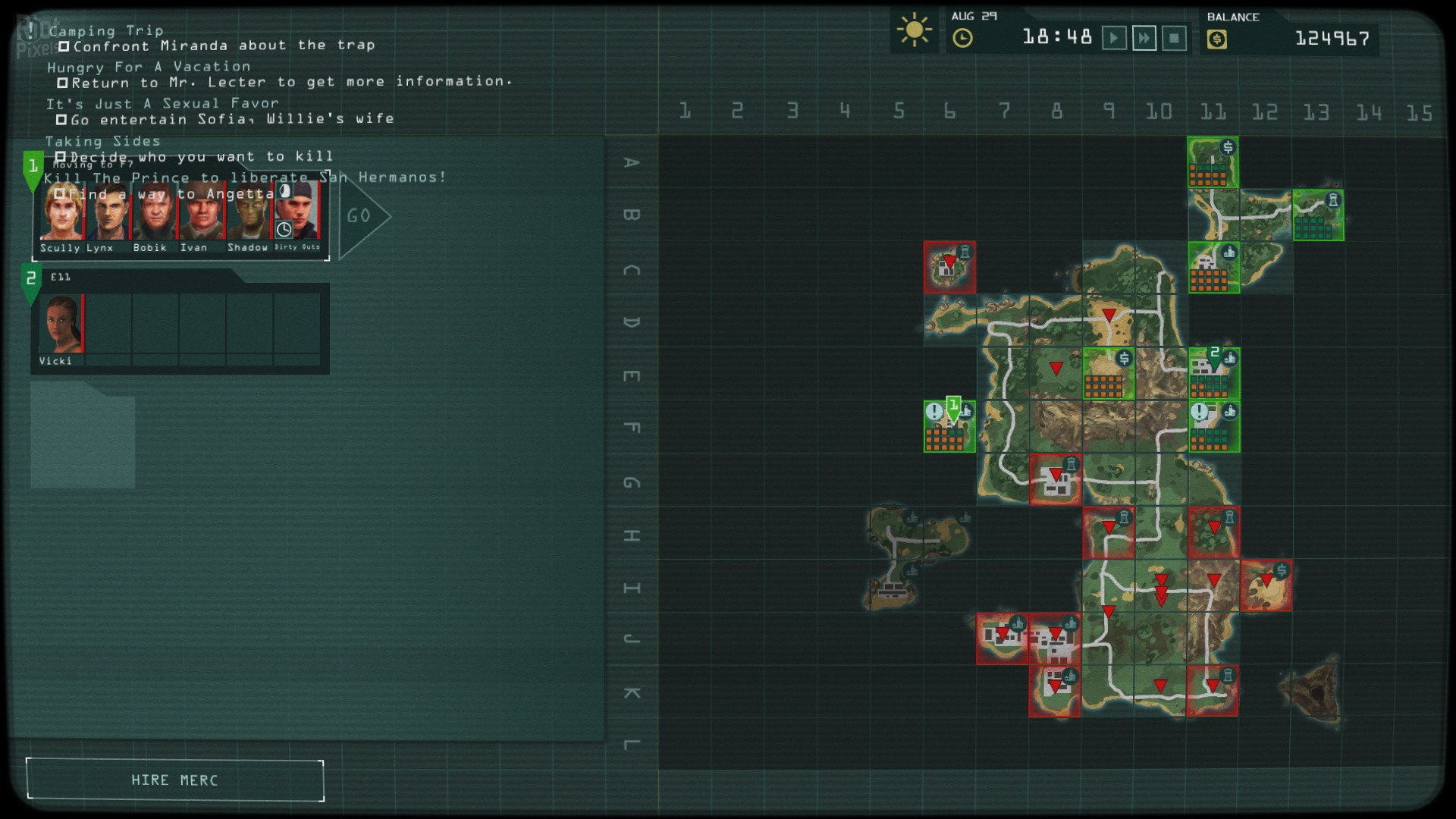This screenshot has height=819, width=1456.
Task: Click the clock icon on Dirty Outs' portrait
Action: (x=285, y=227)
